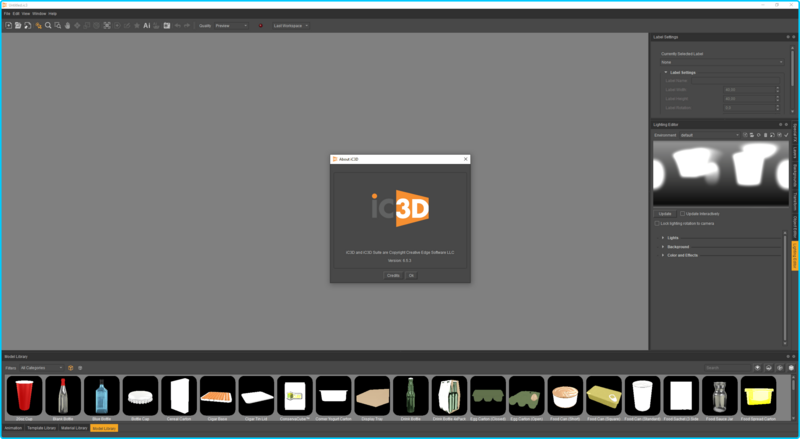The height and width of the screenshot is (439, 800).
Task: Select the magnifier zoom tool
Action: pos(48,26)
